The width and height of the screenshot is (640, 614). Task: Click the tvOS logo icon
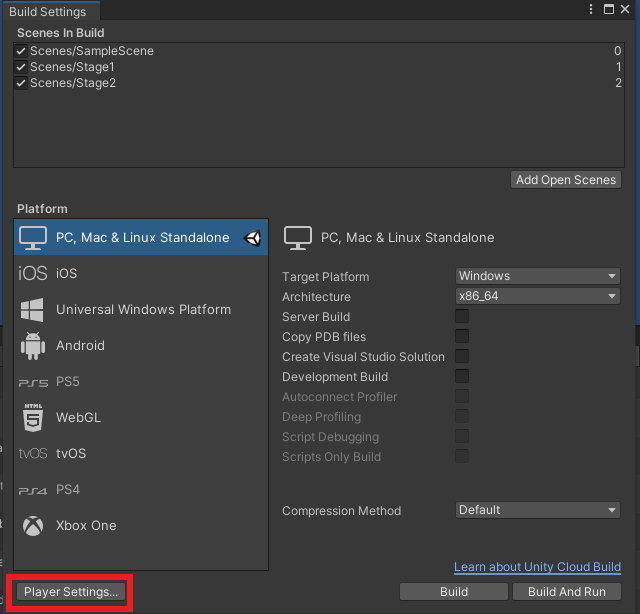click(33, 454)
